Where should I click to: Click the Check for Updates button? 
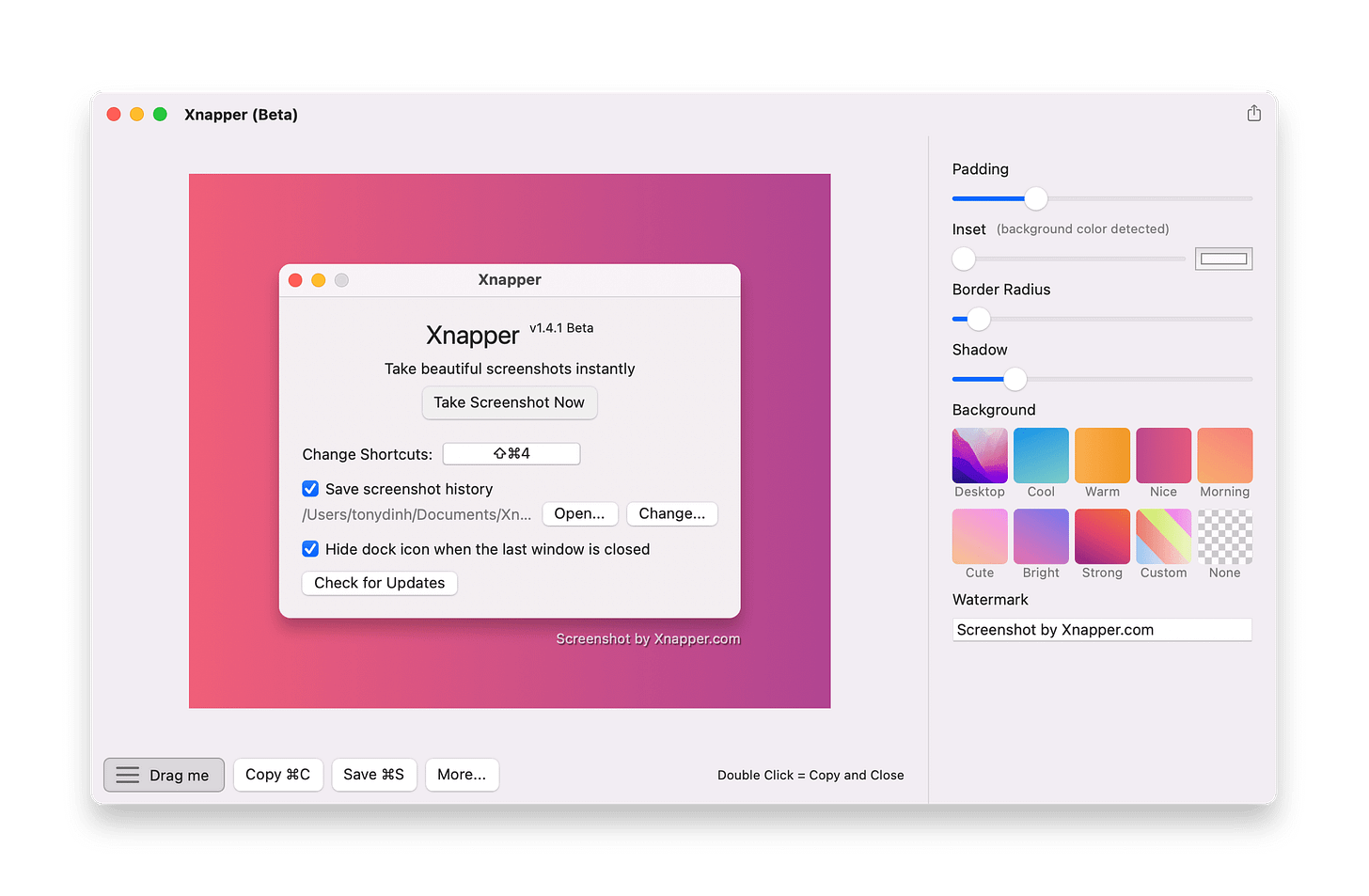[380, 583]
